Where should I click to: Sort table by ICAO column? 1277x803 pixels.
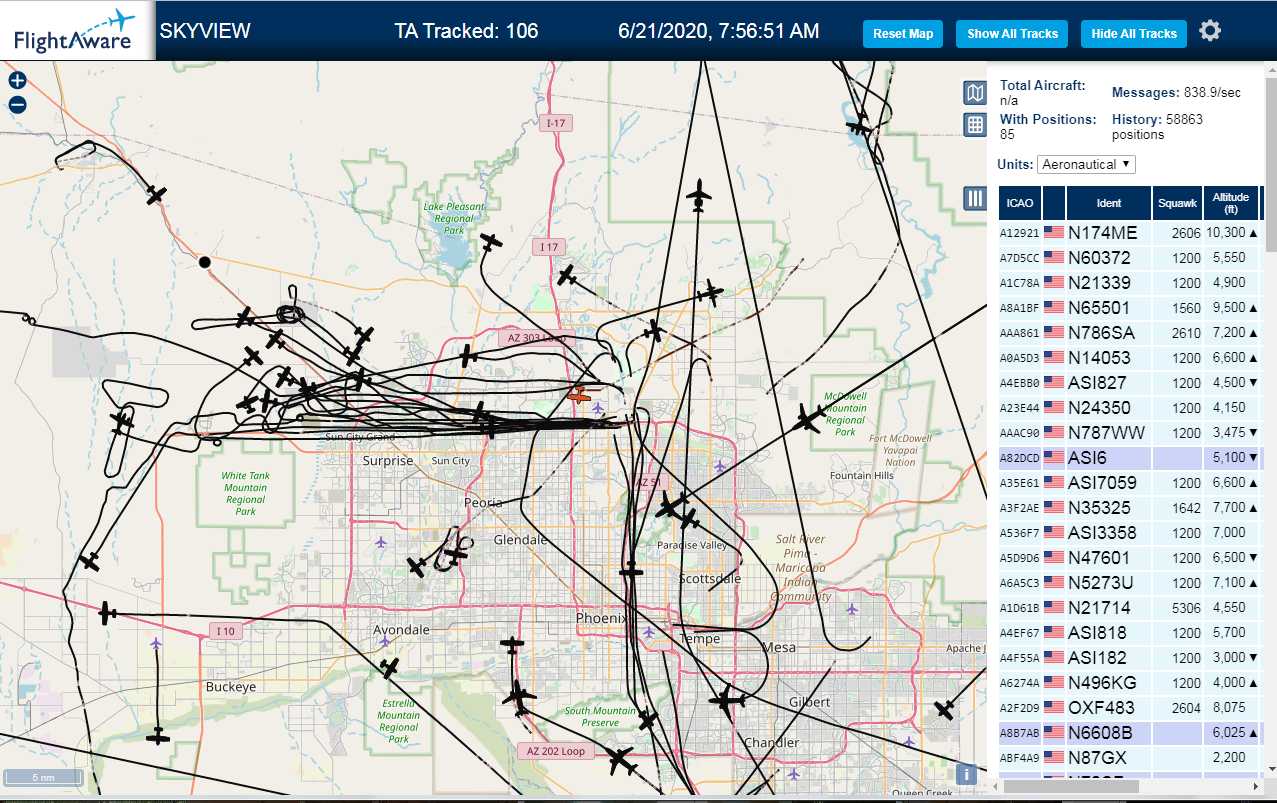click(x=1020, y=203)
